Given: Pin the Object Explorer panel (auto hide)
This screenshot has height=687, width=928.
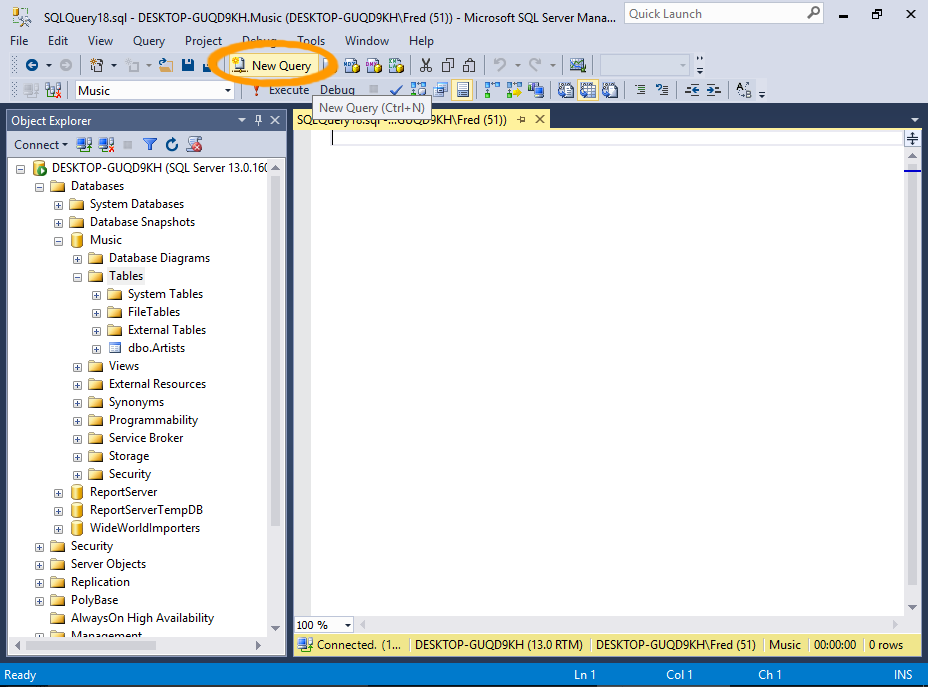Looking at the screenshot, I should [259, 120].
